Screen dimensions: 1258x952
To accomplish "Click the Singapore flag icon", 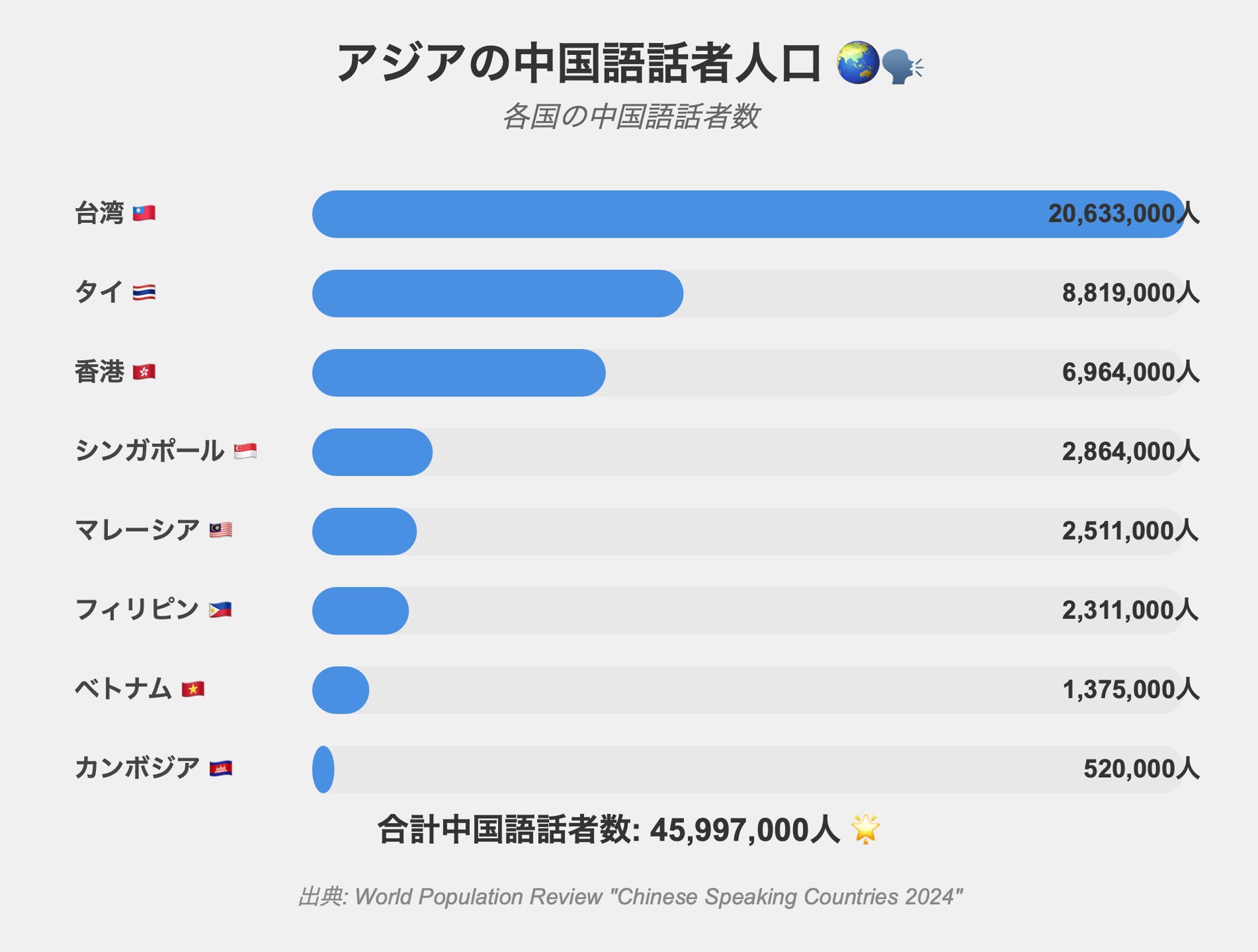I will [x=245, y=451].
